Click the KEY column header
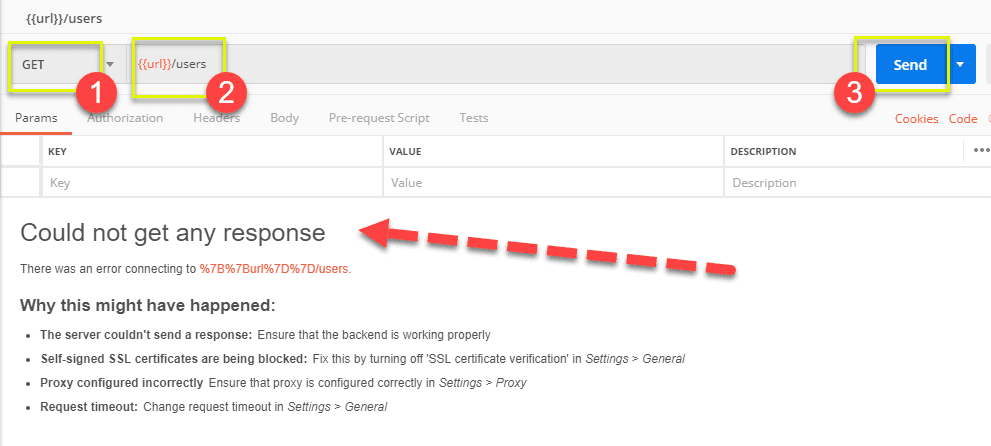This screenshot has height=446, width=991. 58,152
